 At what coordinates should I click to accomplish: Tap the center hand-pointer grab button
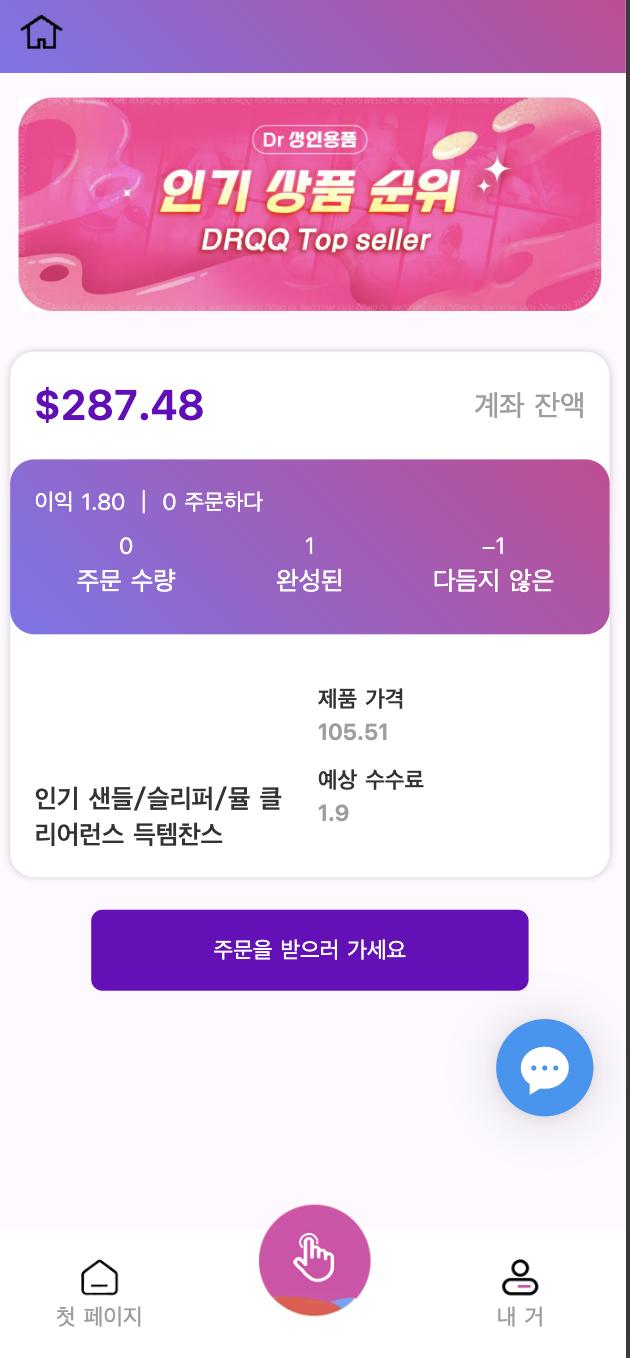[x=314, y=1256]
